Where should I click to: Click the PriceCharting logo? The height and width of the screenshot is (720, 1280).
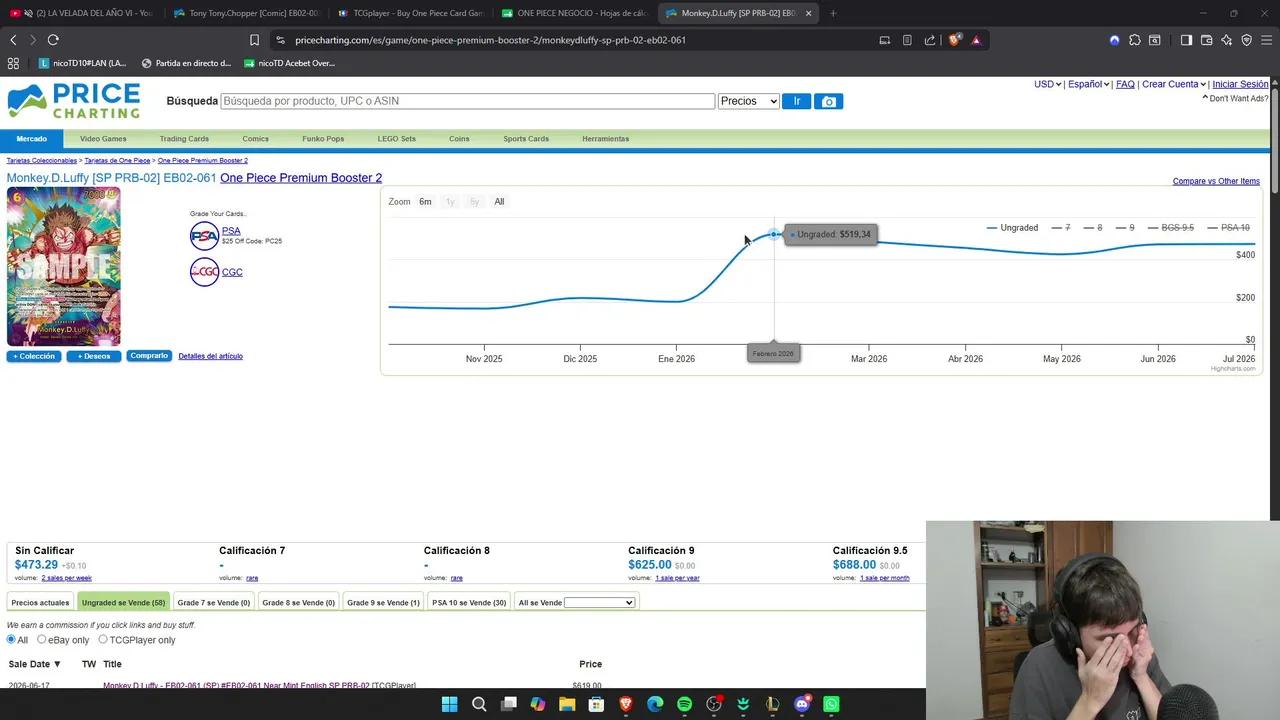[x=74, y=101]
